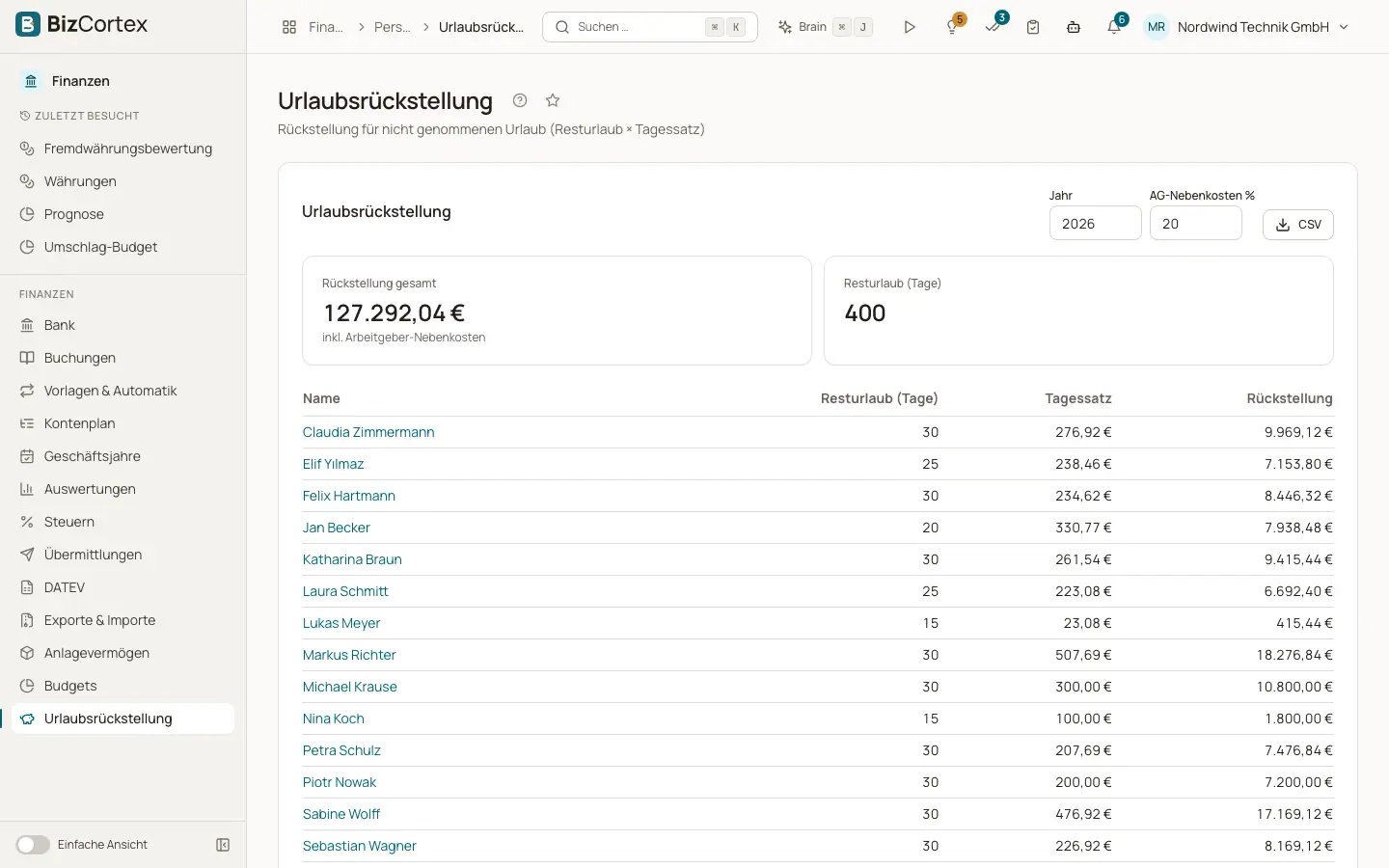Open Sabine Wolff's employee link

pyautogui.click(x=341, y=814)
